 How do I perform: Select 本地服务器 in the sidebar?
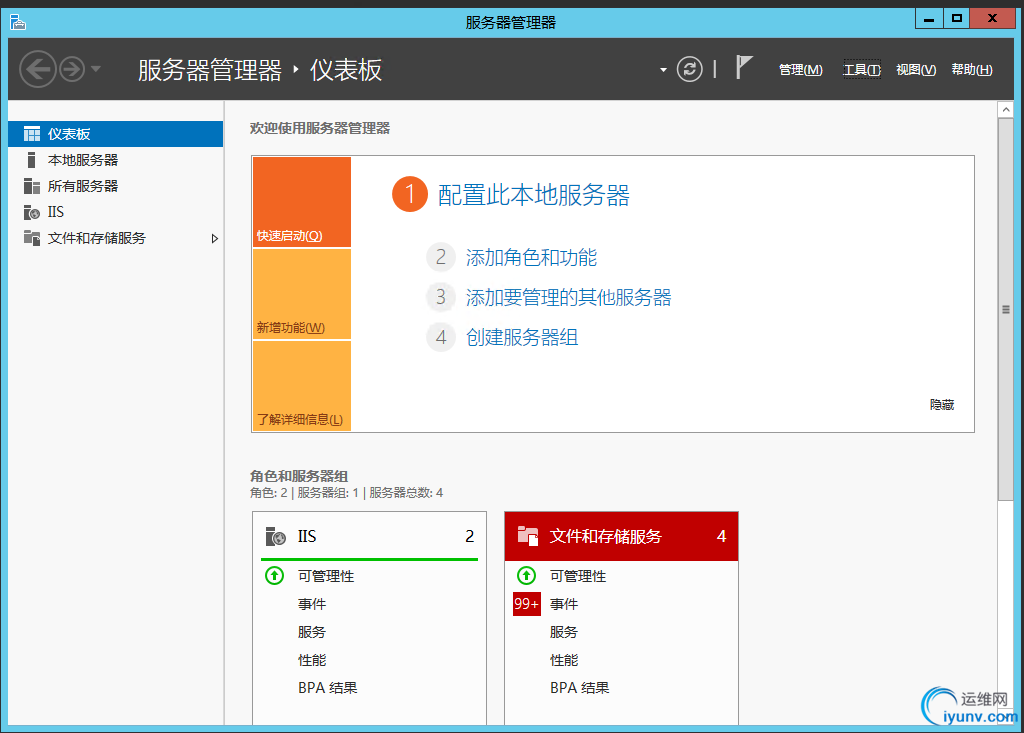tap(116, 160)
